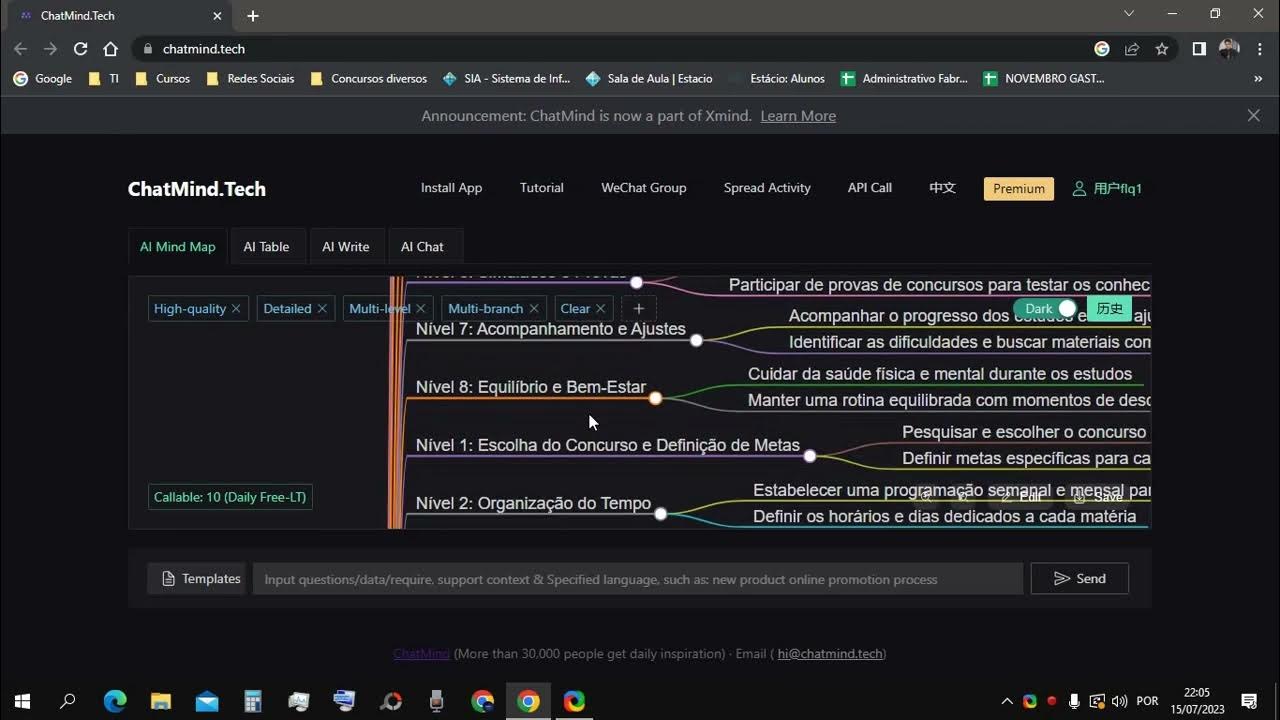Image resolution: width=1280 pixels, height=720 pixels.
Task: Collapse the Nível 1 Escolha do Concurso node
Action: (x=810, y=456)
